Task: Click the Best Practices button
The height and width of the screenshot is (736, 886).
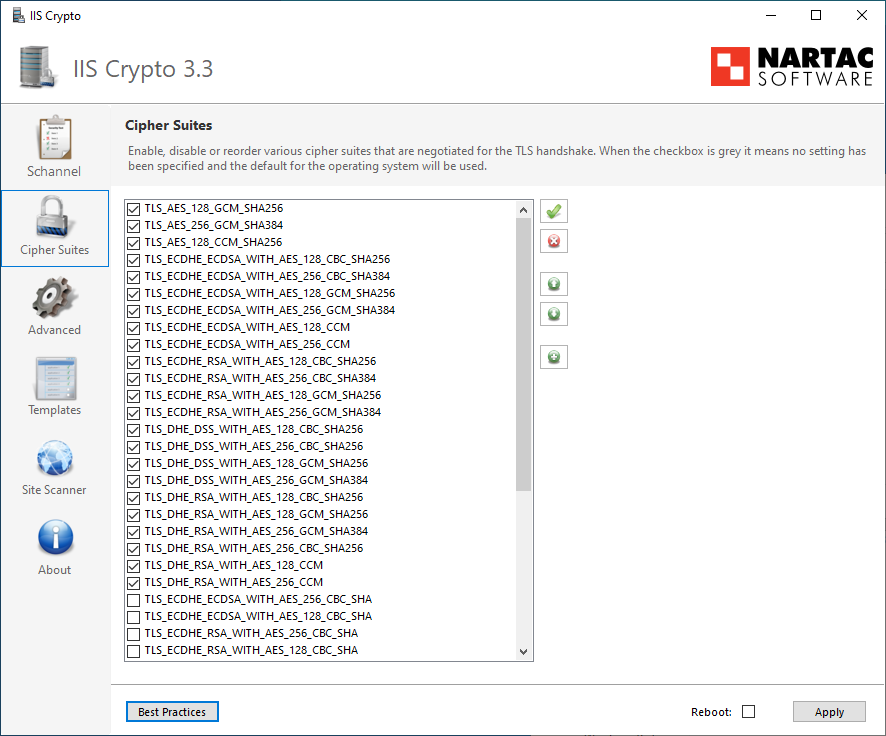Action: 172,712
